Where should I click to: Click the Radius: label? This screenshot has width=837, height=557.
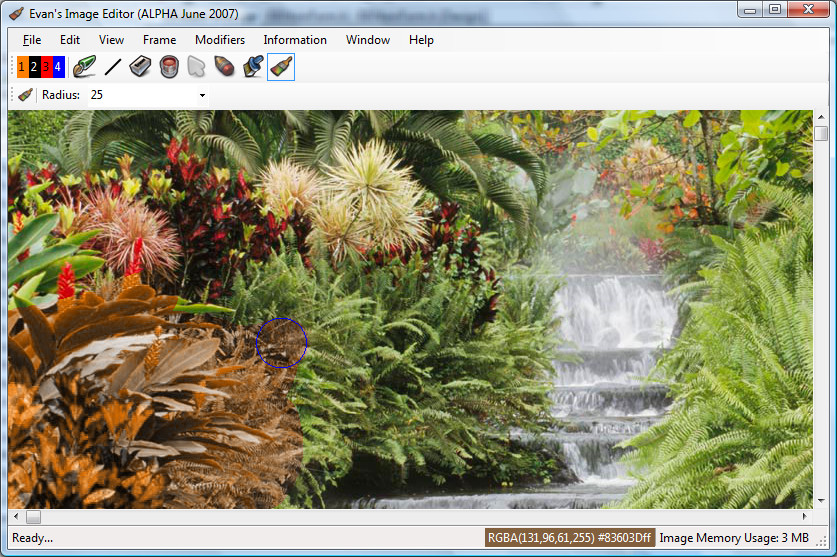(61, 95)
